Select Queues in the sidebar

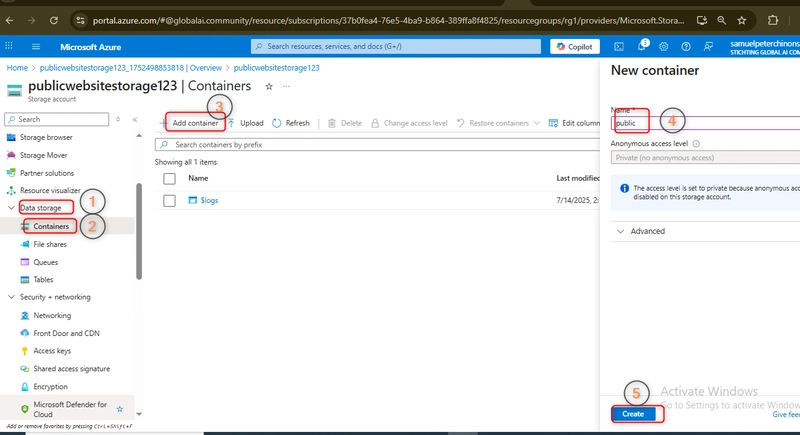pos(45,262)
